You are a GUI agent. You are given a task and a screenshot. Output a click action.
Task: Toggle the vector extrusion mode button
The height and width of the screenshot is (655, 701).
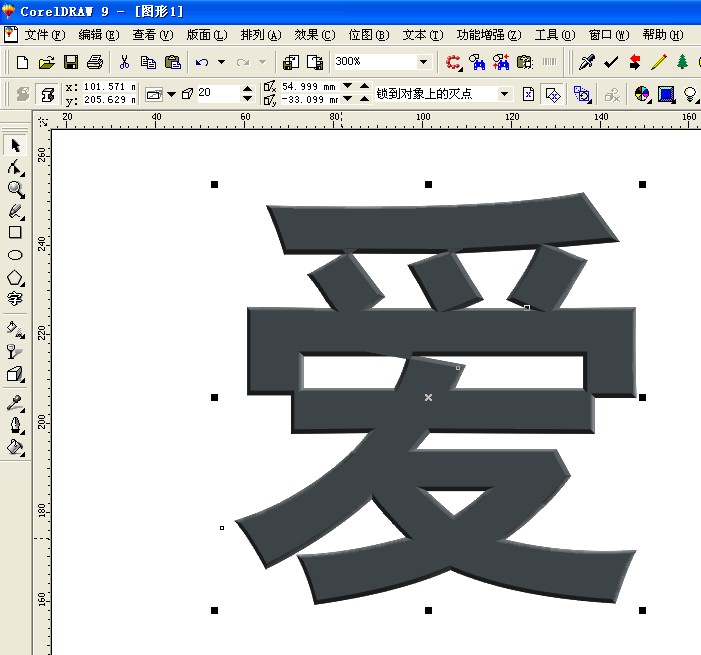coord(46,94)
